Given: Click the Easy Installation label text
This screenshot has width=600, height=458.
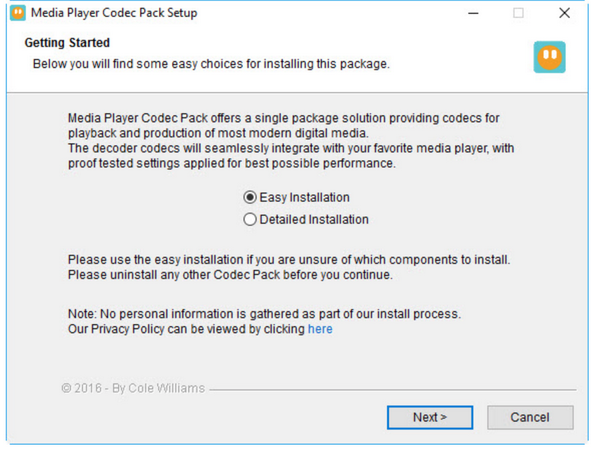Looking at the screenshot, I should click(x=304, y=197).
